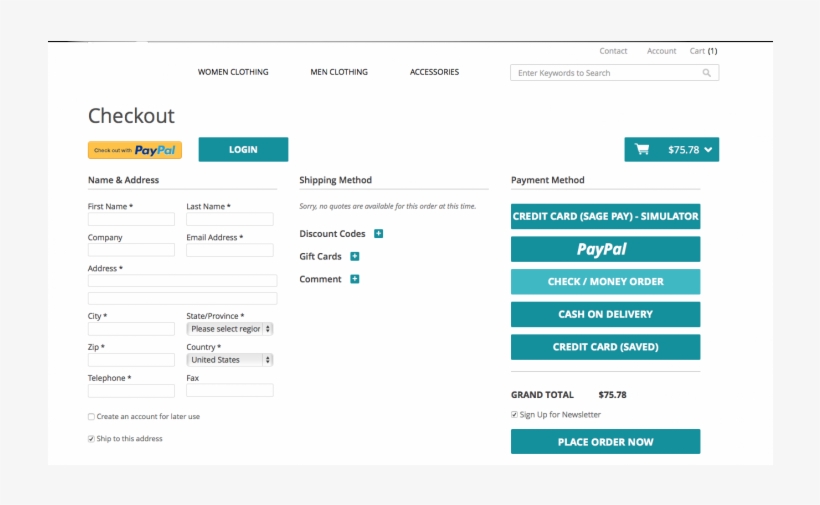Click the First Name input field
The image size is (820, 505).
[x=131, y=219]
